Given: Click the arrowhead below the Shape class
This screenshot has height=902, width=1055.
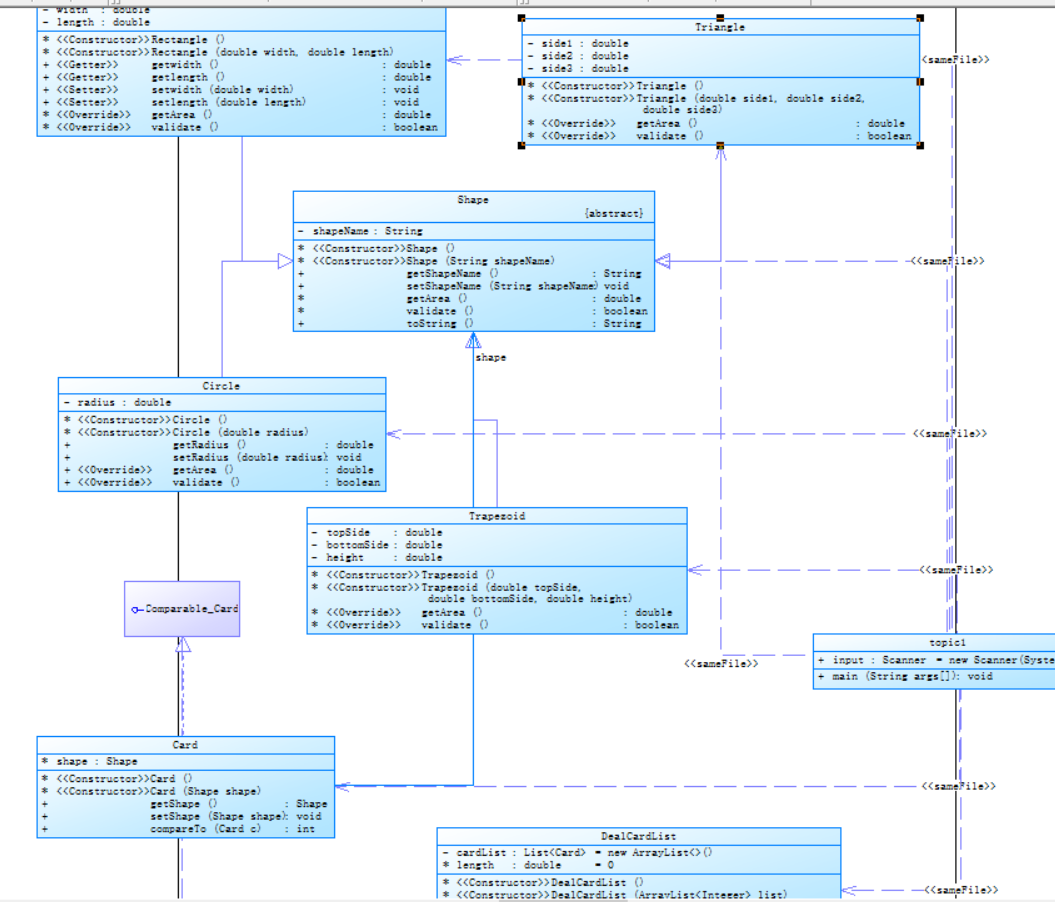Looking at the screenshot, I should (473, 340).
